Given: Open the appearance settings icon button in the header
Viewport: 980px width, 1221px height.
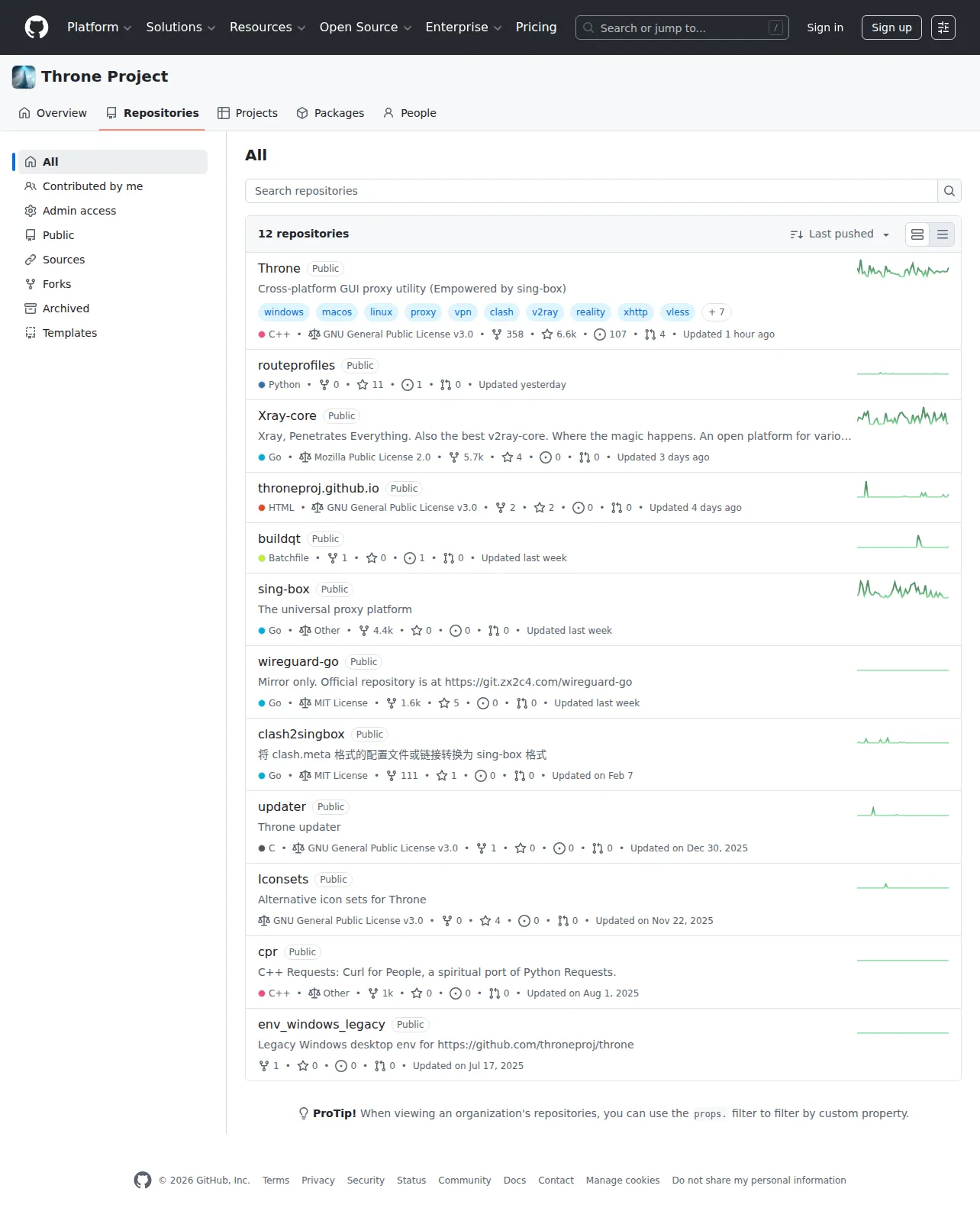Looking at the screenshot, I should pyautogui.click(x=943, y=27).
